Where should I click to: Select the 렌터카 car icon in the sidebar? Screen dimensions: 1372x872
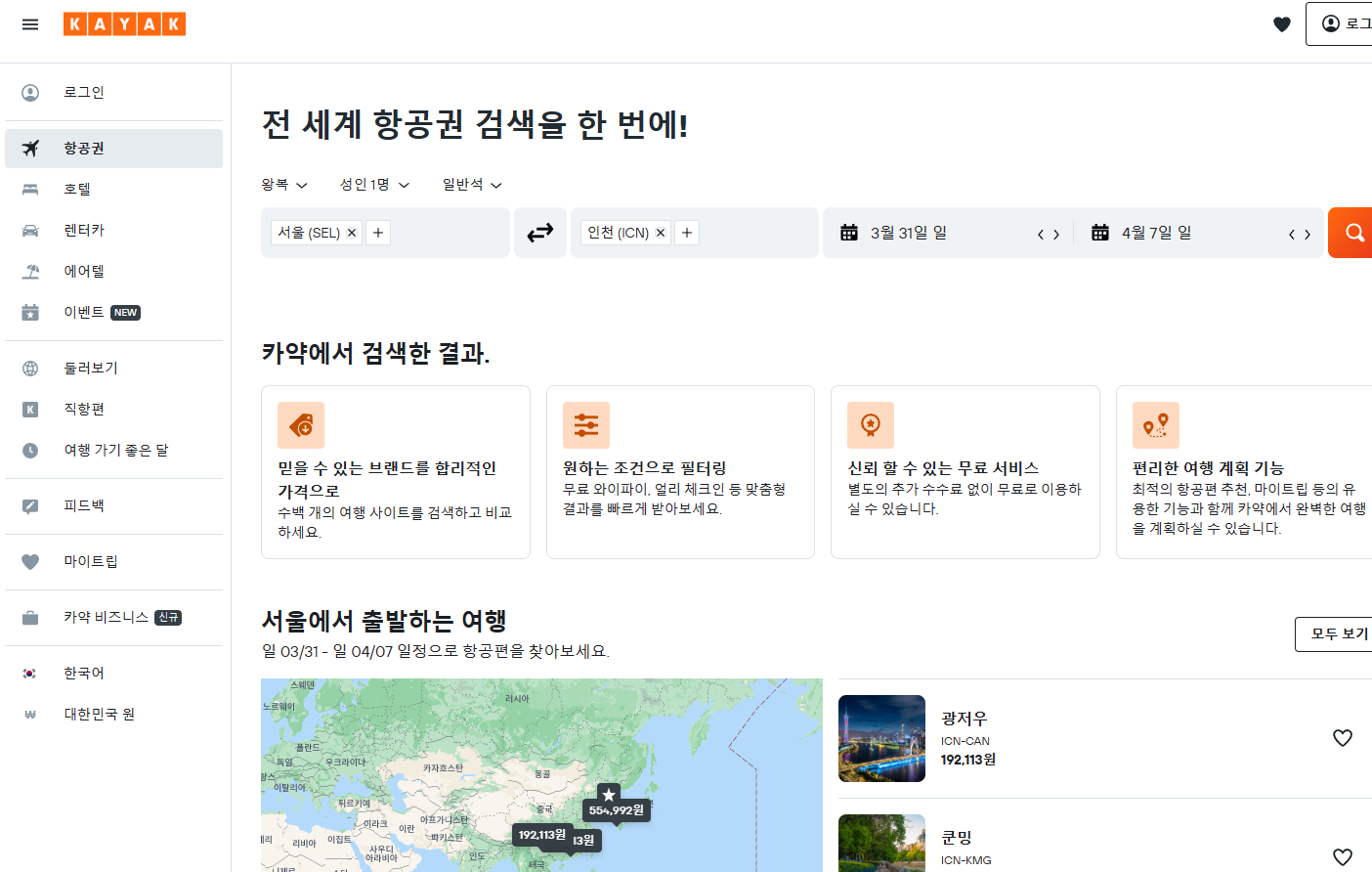(30, 230)
